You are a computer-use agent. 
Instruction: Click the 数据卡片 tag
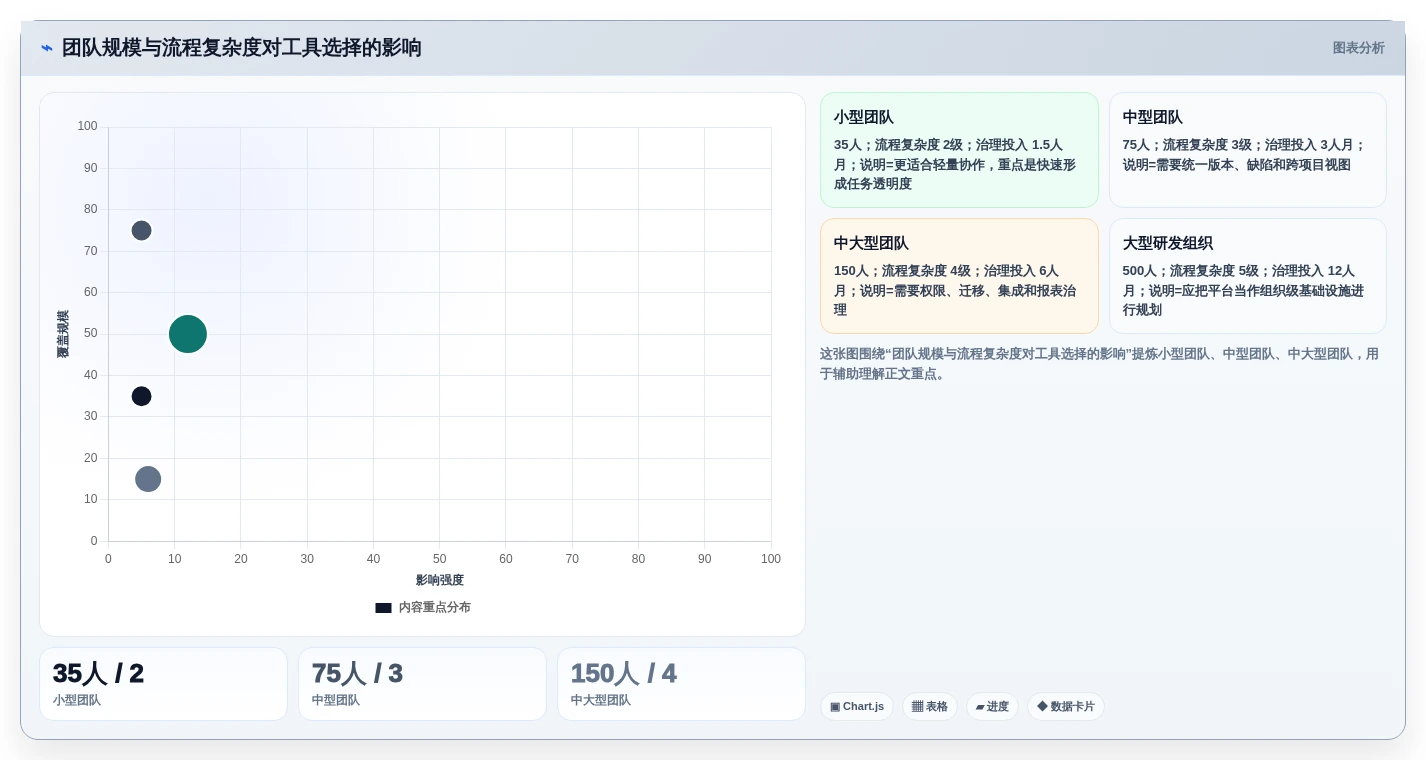1066,707
